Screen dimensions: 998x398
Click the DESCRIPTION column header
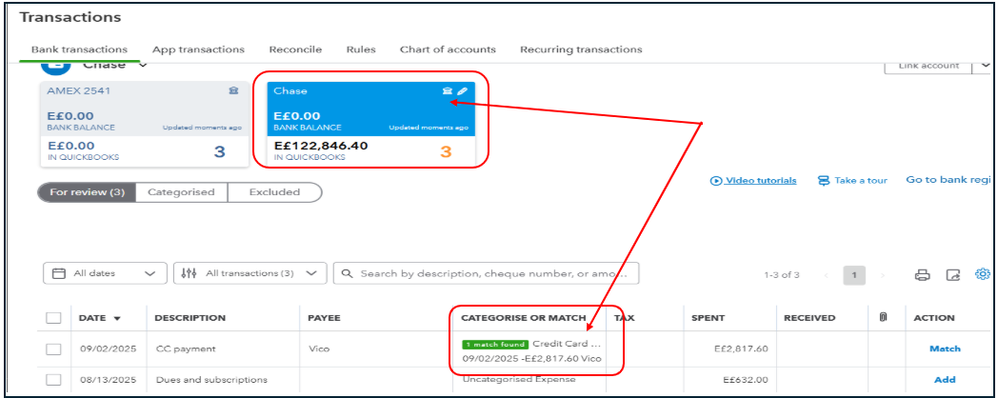pos(190,318)
